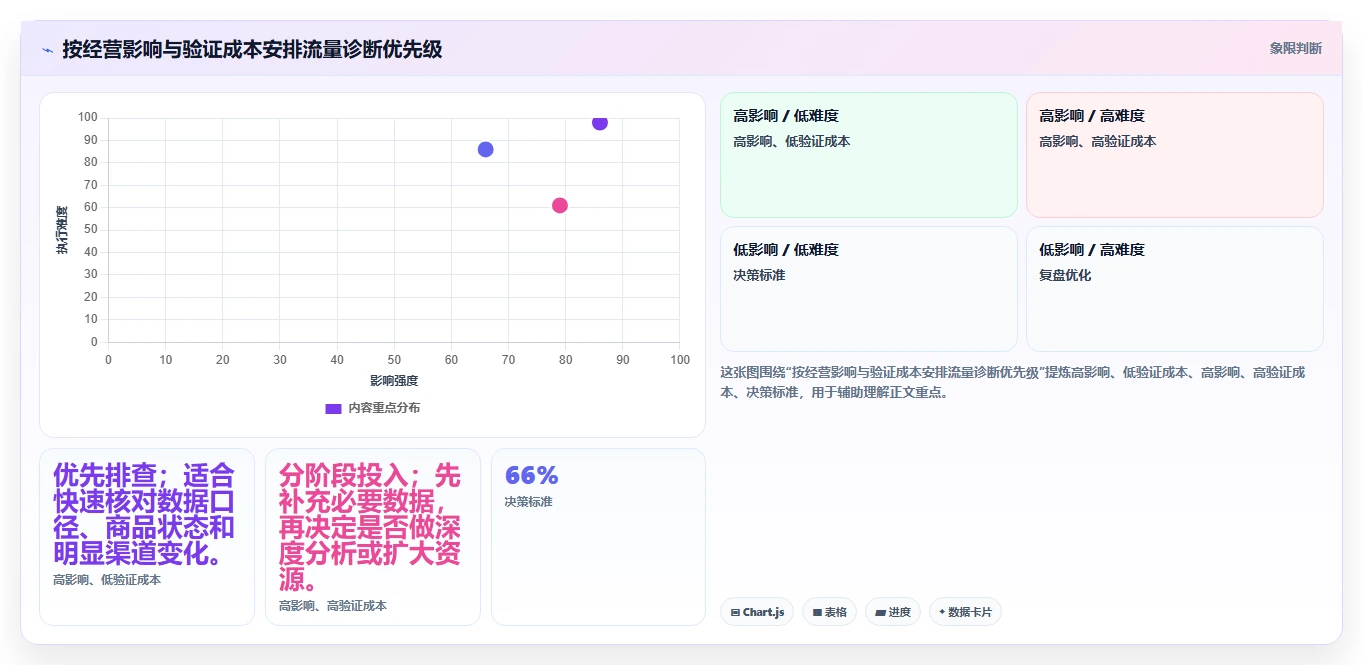This screenshot has width=1363, height=665.
Task: Click the 数据卡片 tag
Action: (x=965, y=612)
